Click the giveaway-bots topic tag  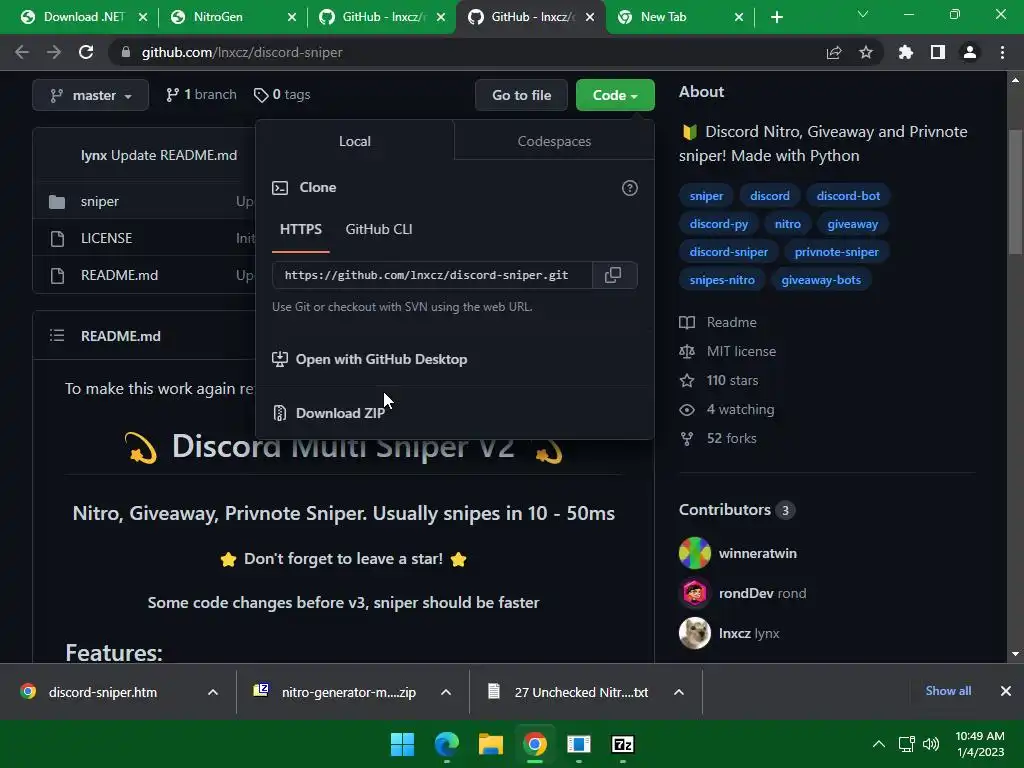tap(821, 280)
